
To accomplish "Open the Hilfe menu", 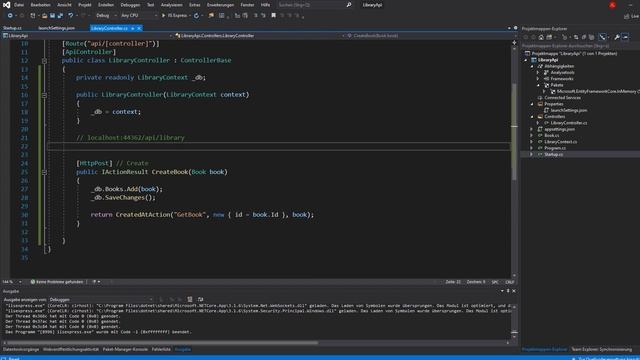I will pos(265,5).
